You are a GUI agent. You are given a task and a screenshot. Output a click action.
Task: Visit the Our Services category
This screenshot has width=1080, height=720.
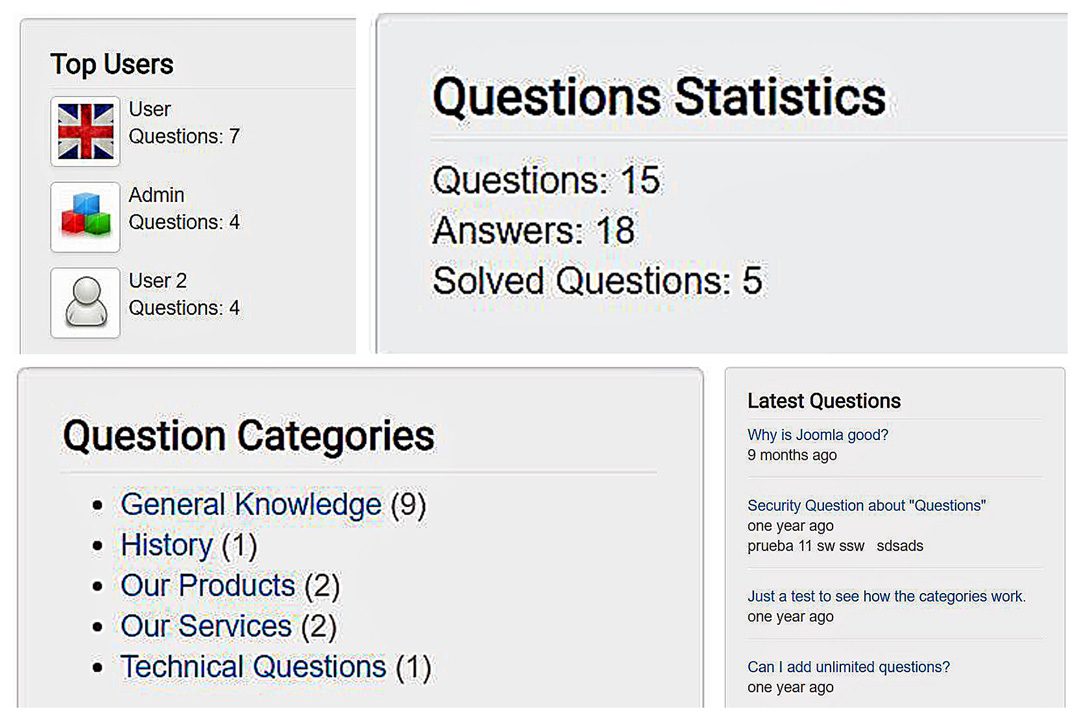click(206, 626)
